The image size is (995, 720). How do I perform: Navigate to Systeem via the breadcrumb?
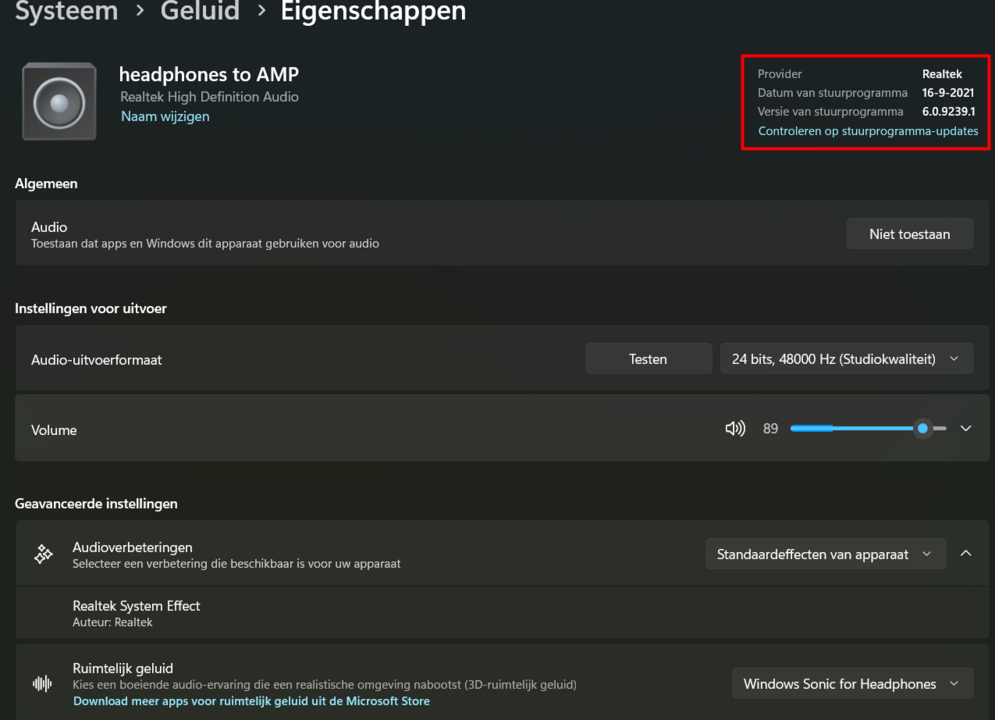point(65,13)
